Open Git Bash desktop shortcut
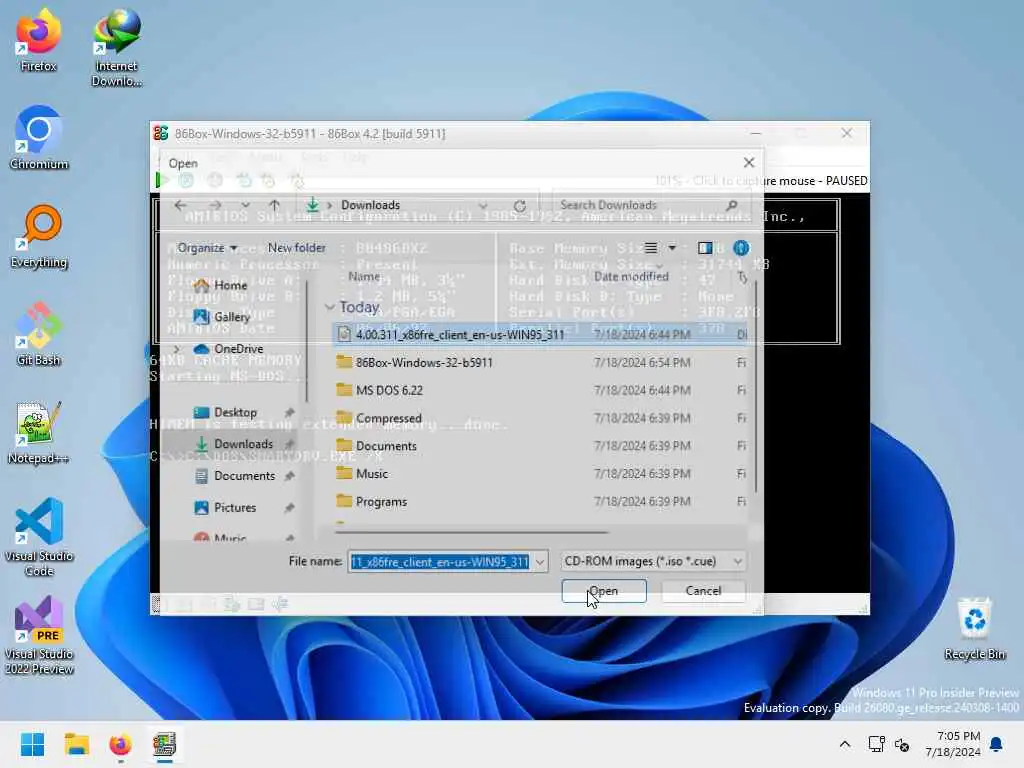The image size is (1024, 768). click(39, 334)
